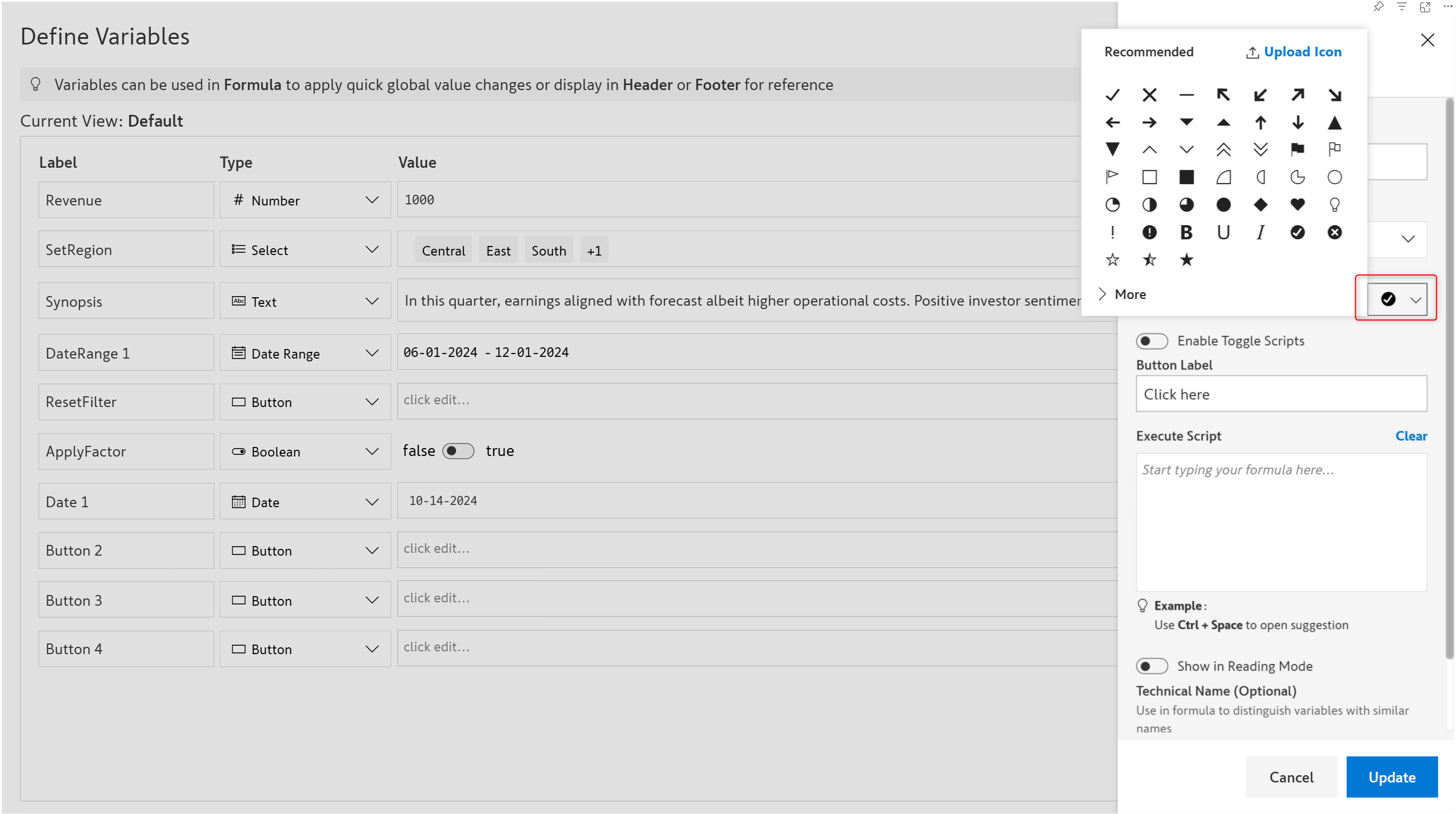Select the solid star icon

[1186, 260]
